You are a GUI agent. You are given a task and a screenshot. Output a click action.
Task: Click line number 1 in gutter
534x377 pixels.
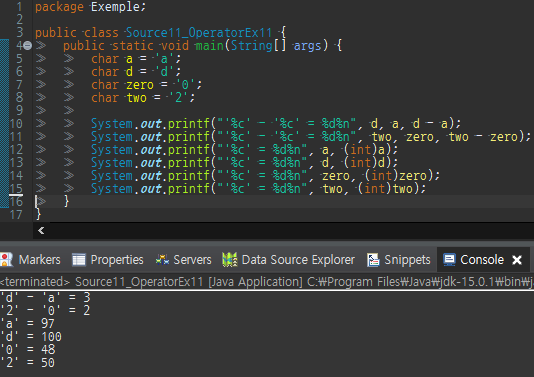pos(19,7)
